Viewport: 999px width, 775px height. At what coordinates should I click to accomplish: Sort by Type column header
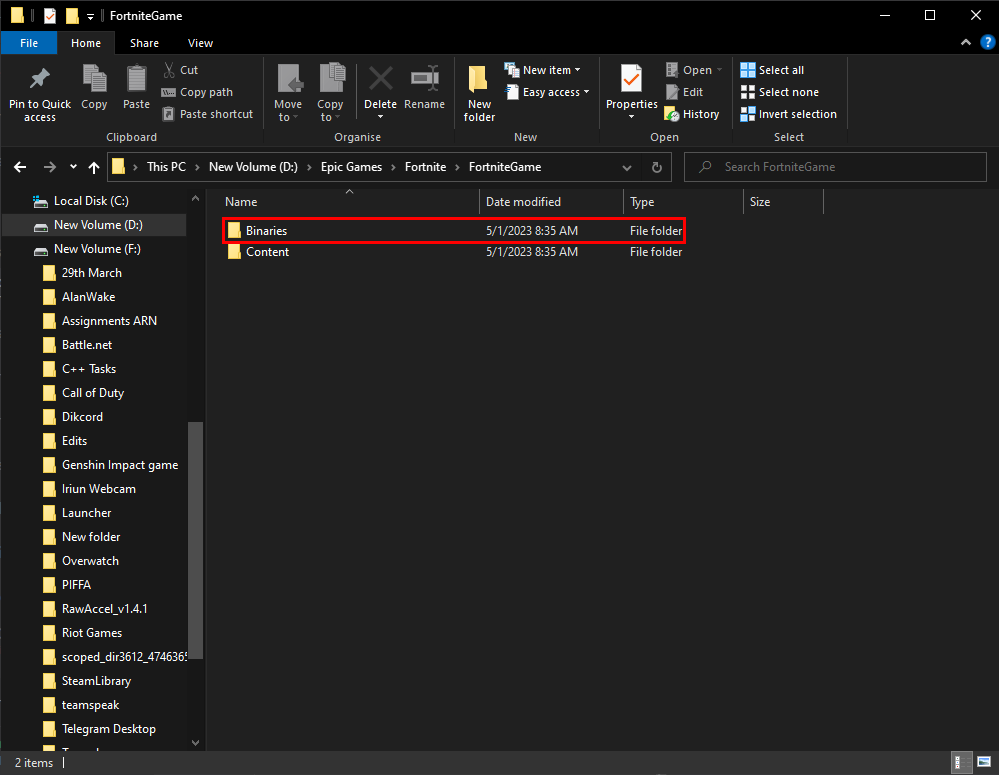683,202
